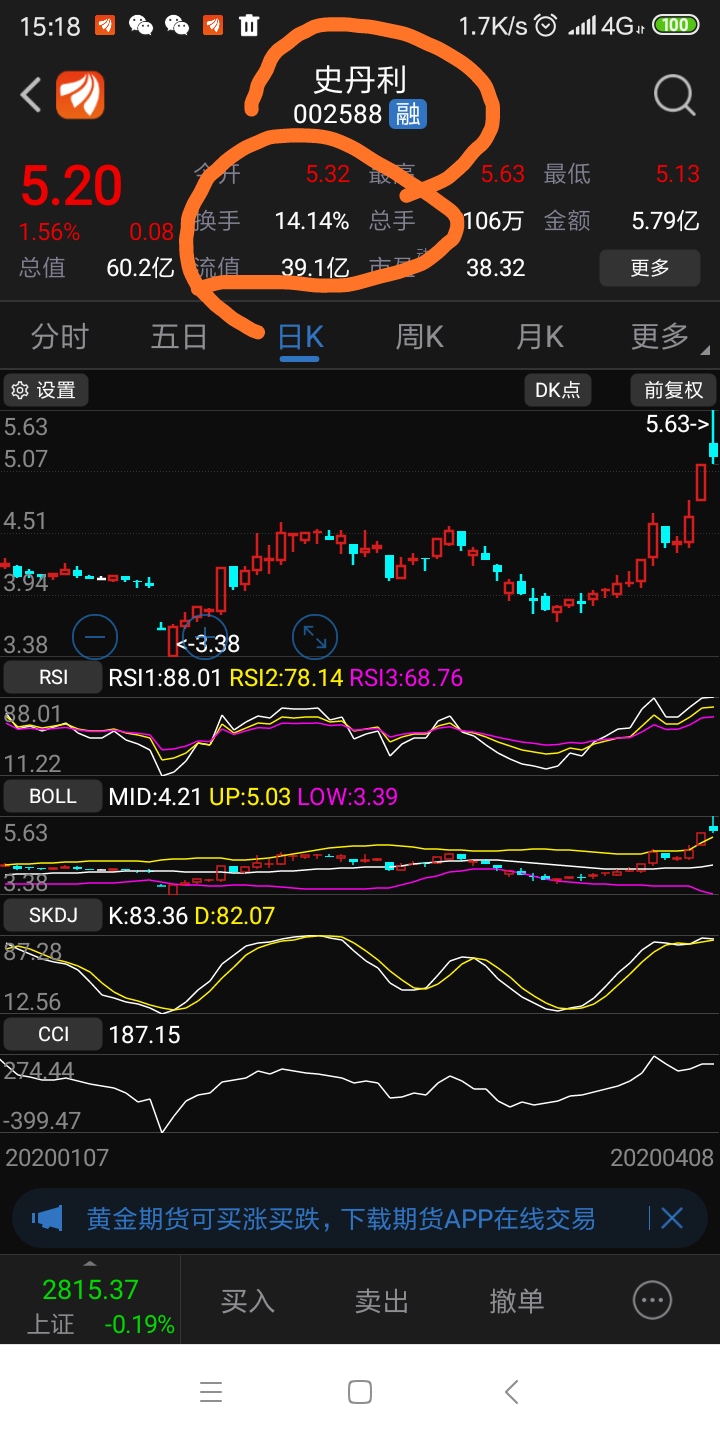Tap amount value 5.79亿
This screenshot has height=1440, width=720.
pyautogui.click(x=665, y=220)
